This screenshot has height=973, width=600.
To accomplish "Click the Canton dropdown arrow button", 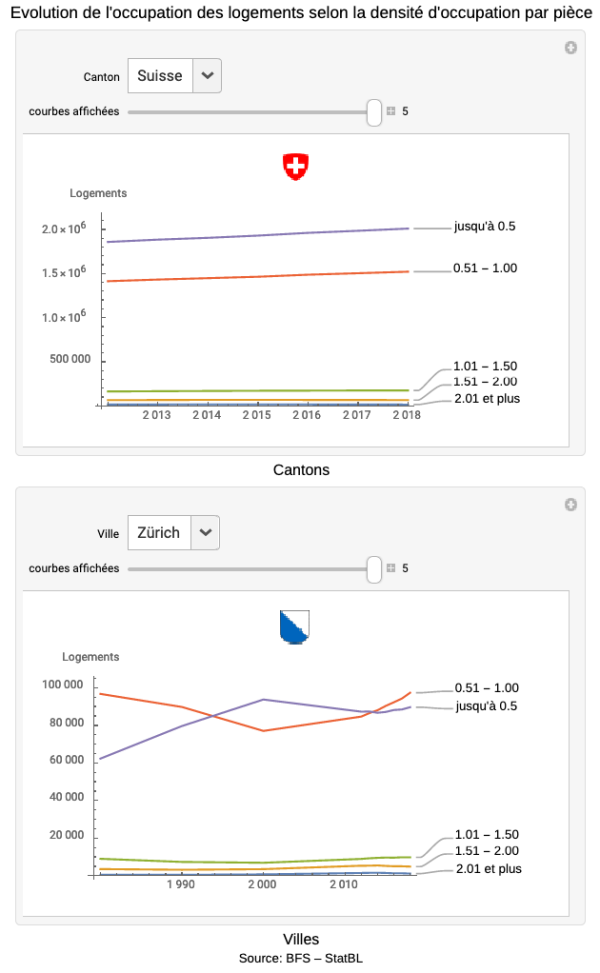I will 207,76.
